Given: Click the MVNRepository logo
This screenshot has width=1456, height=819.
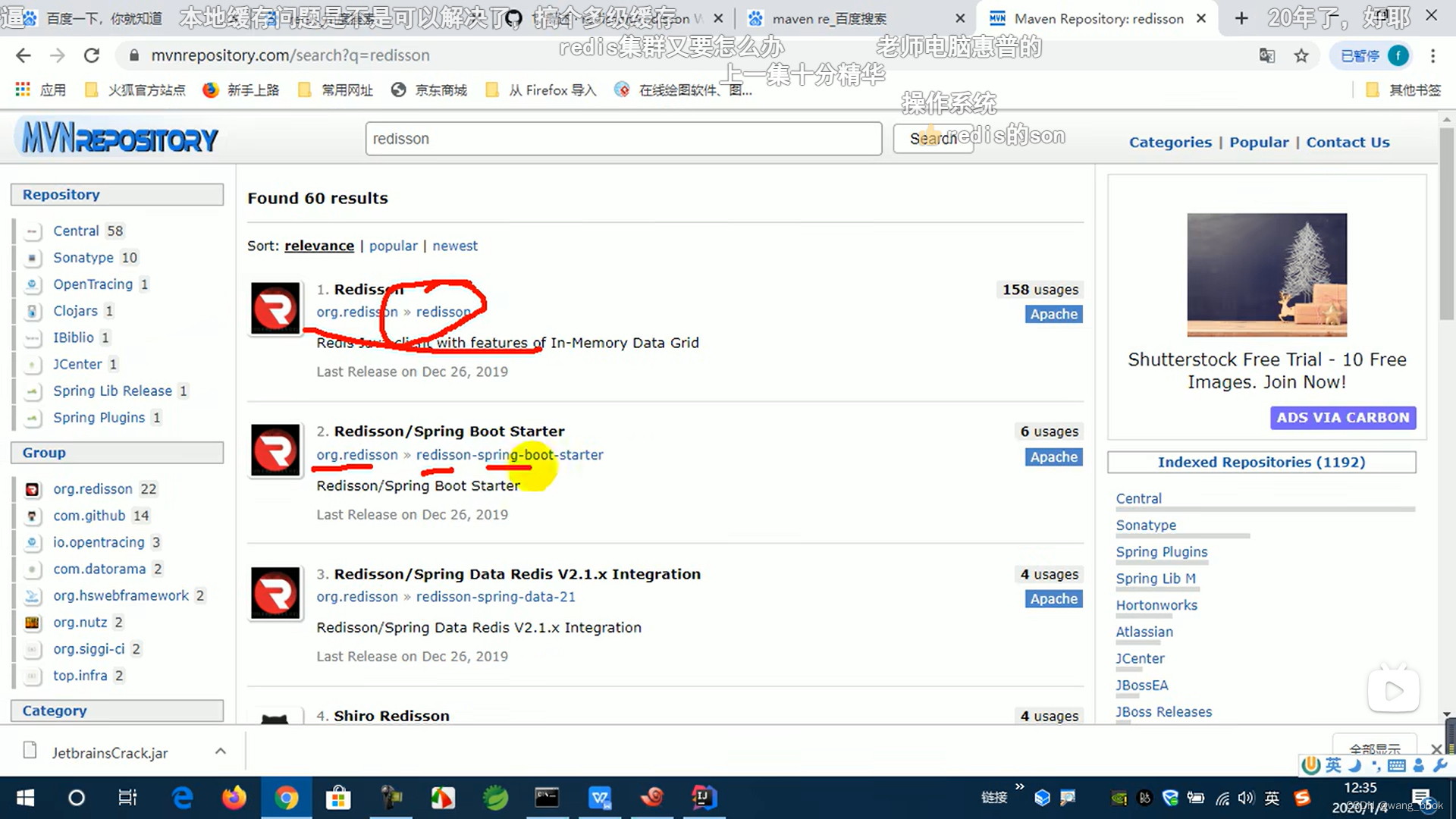Looking at the screenshot, I should click(x=119, y=138).
